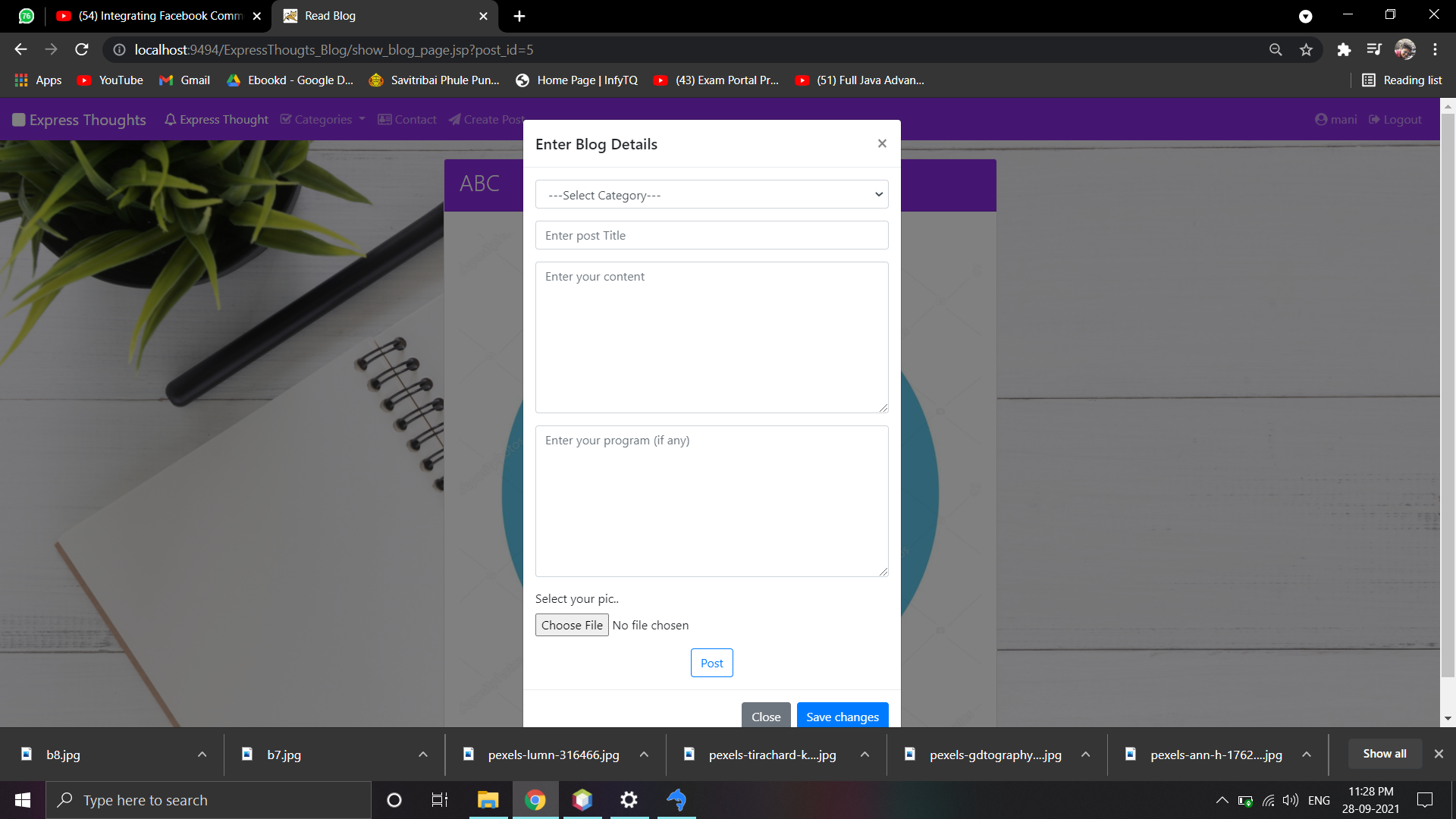Switch to the Integrating Facebook Comments tab
The width and height of the screenshot is (1456, 819).
point(159,16)
